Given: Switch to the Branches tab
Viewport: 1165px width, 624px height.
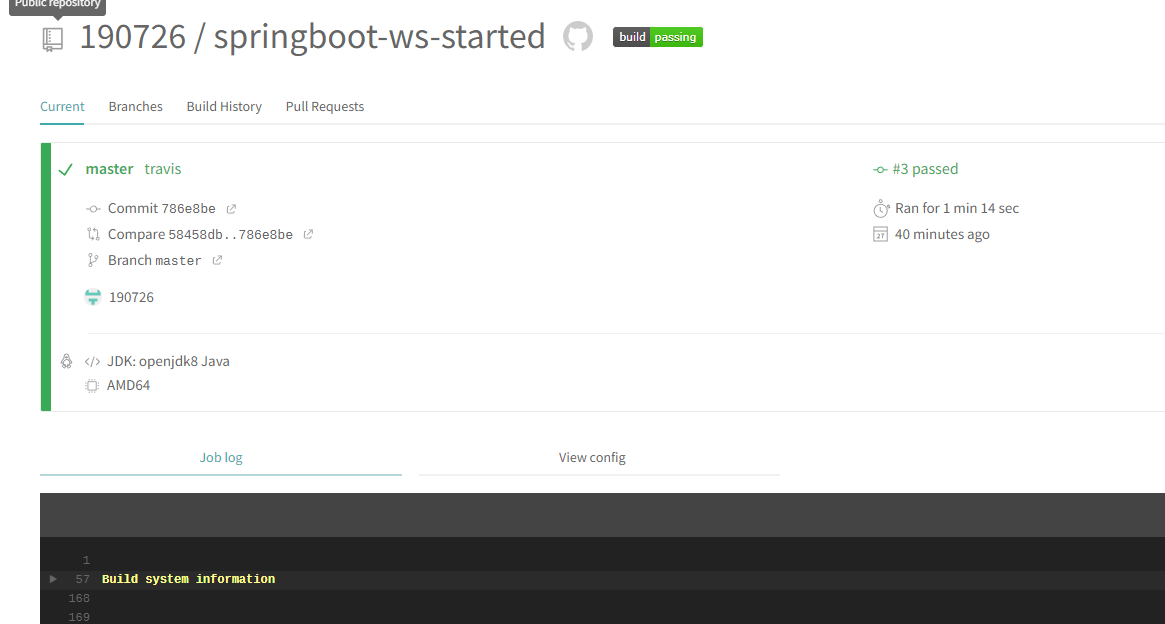Looking at the screenshot, I should pos(135,107).
